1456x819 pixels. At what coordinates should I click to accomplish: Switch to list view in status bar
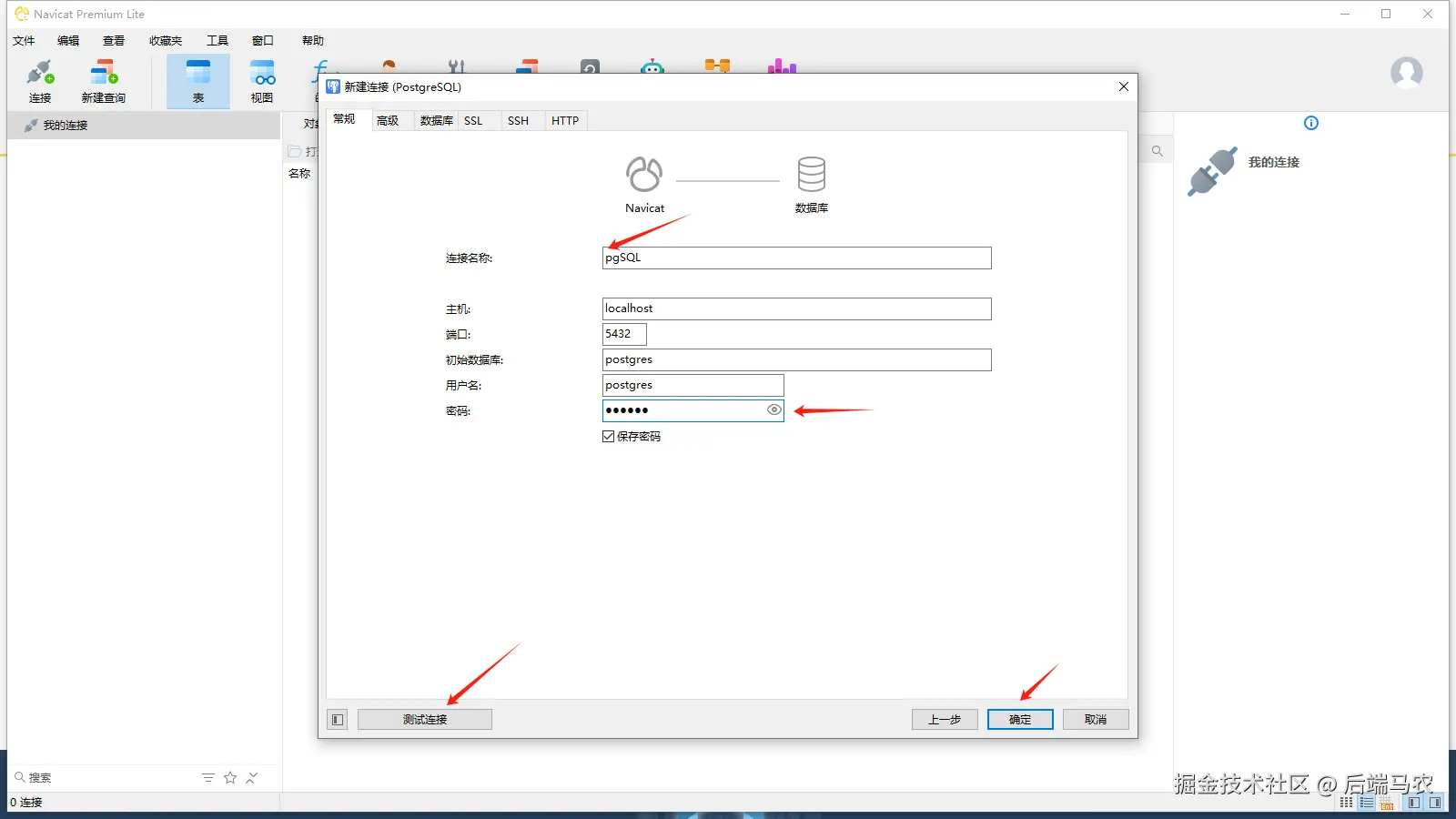tap(1367, 803)
